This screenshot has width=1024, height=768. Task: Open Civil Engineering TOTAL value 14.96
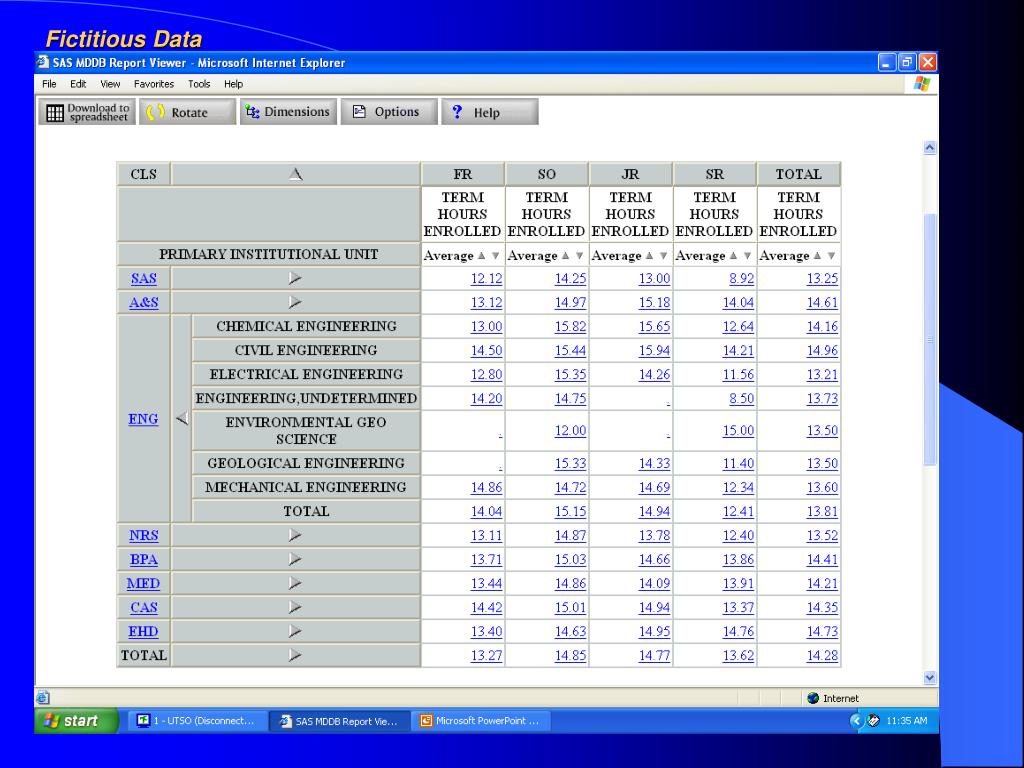[x=822, y=351]
